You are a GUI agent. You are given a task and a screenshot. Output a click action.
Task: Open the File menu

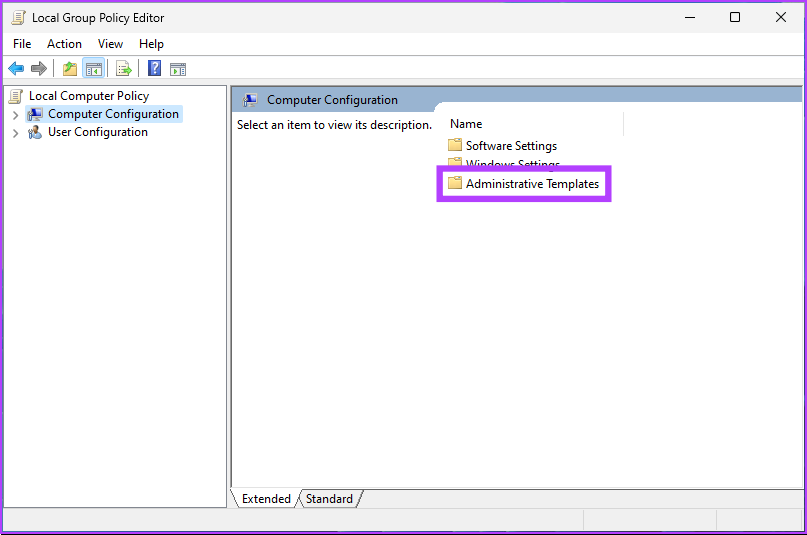point(22,44)
